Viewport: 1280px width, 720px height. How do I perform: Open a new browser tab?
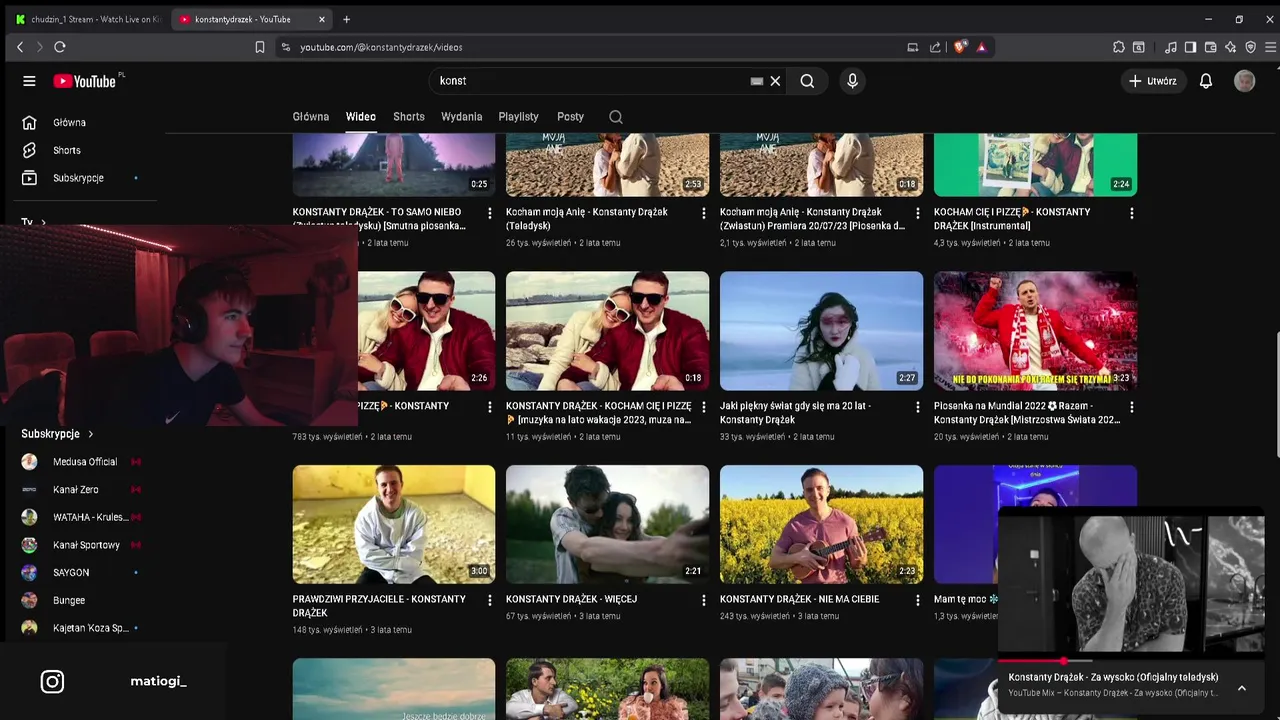(346, 19)
